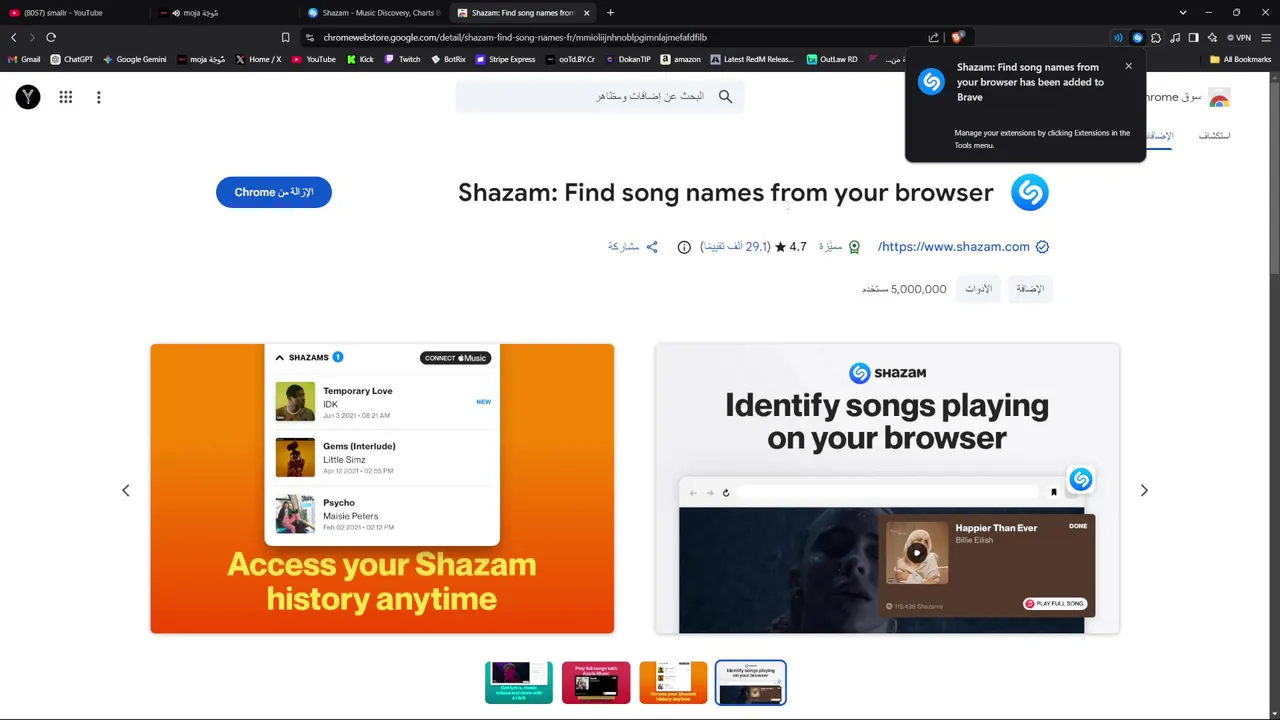Open the Home / X bookmark
The width and height of the screenshot is (1280, 720).
pos(258,59)
